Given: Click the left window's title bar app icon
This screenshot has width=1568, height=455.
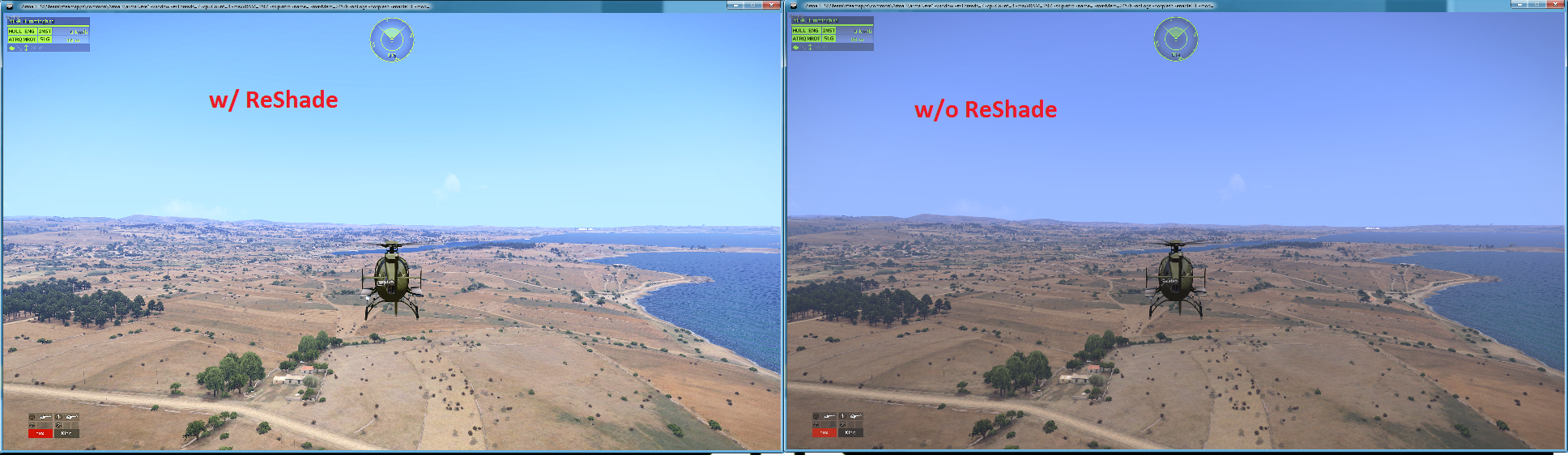Looking at the screenshot, I should click(10, 6).
